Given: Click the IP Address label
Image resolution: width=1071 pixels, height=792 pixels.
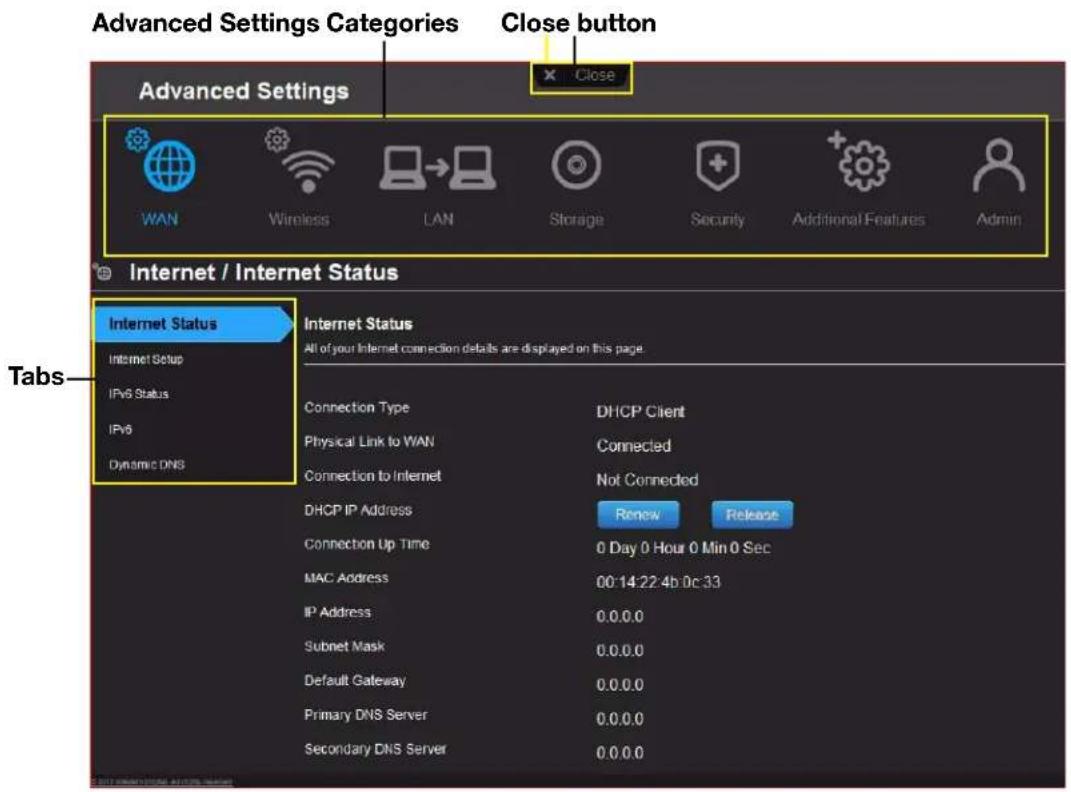Looking at the screenshot, I should pyautogui.click(x=337, y=612).
